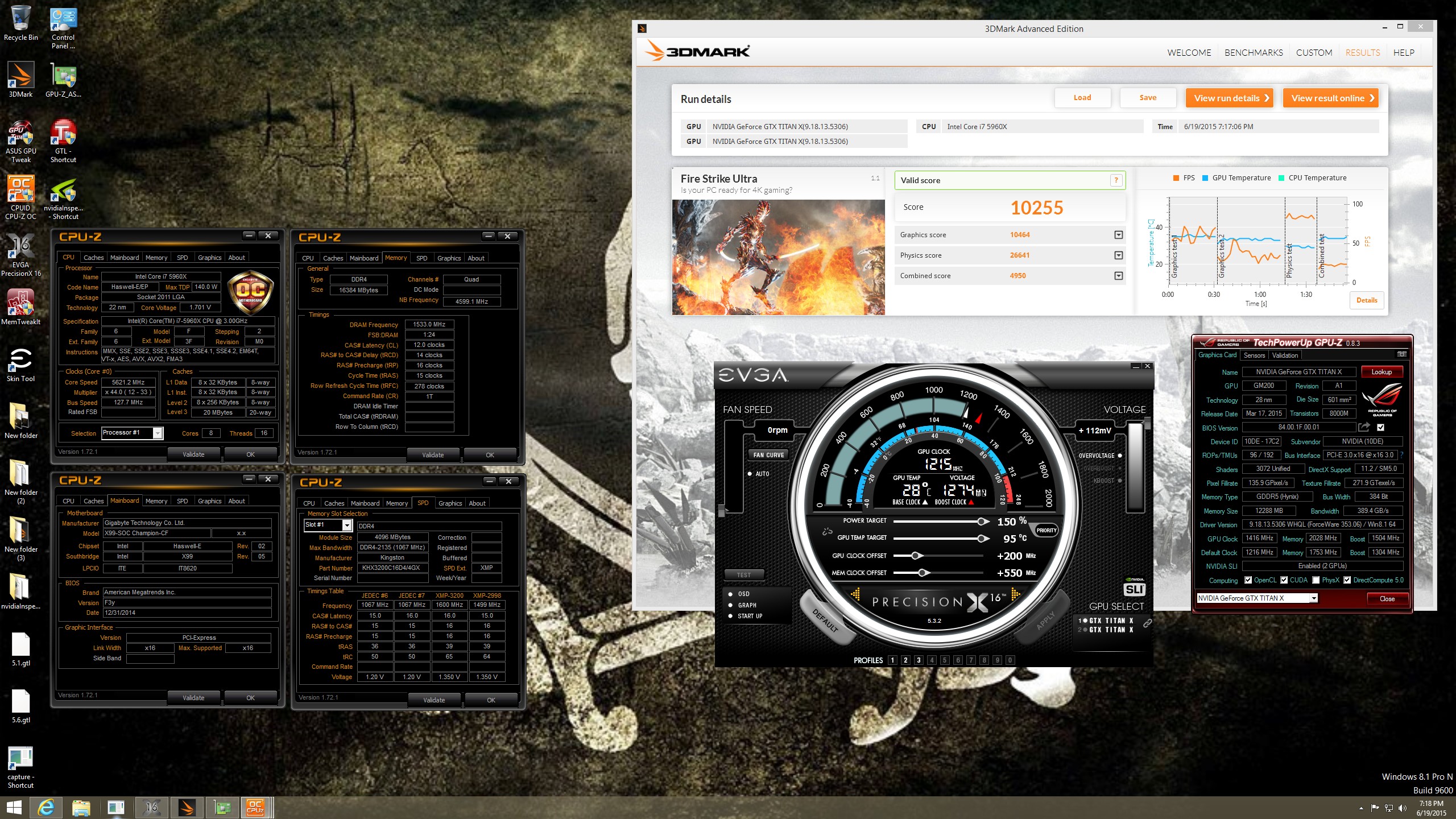Screen dimensions: 1456x819
Task: Click the GPU-Z screenshot camera icon
Action: coord(1402,354)
